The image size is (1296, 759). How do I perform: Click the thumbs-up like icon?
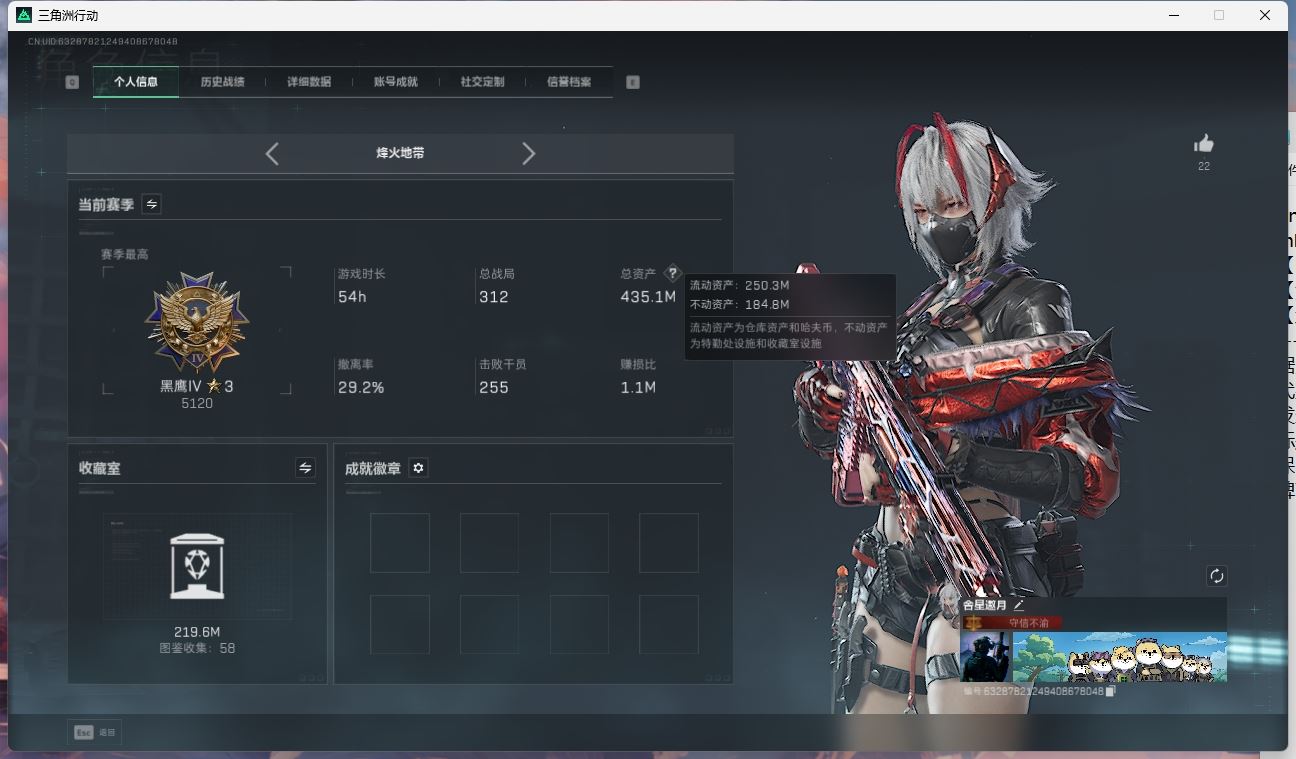click(x=1203, y=144)
